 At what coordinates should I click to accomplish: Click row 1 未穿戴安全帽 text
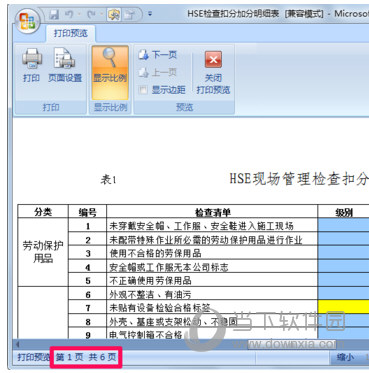(202, 226)
